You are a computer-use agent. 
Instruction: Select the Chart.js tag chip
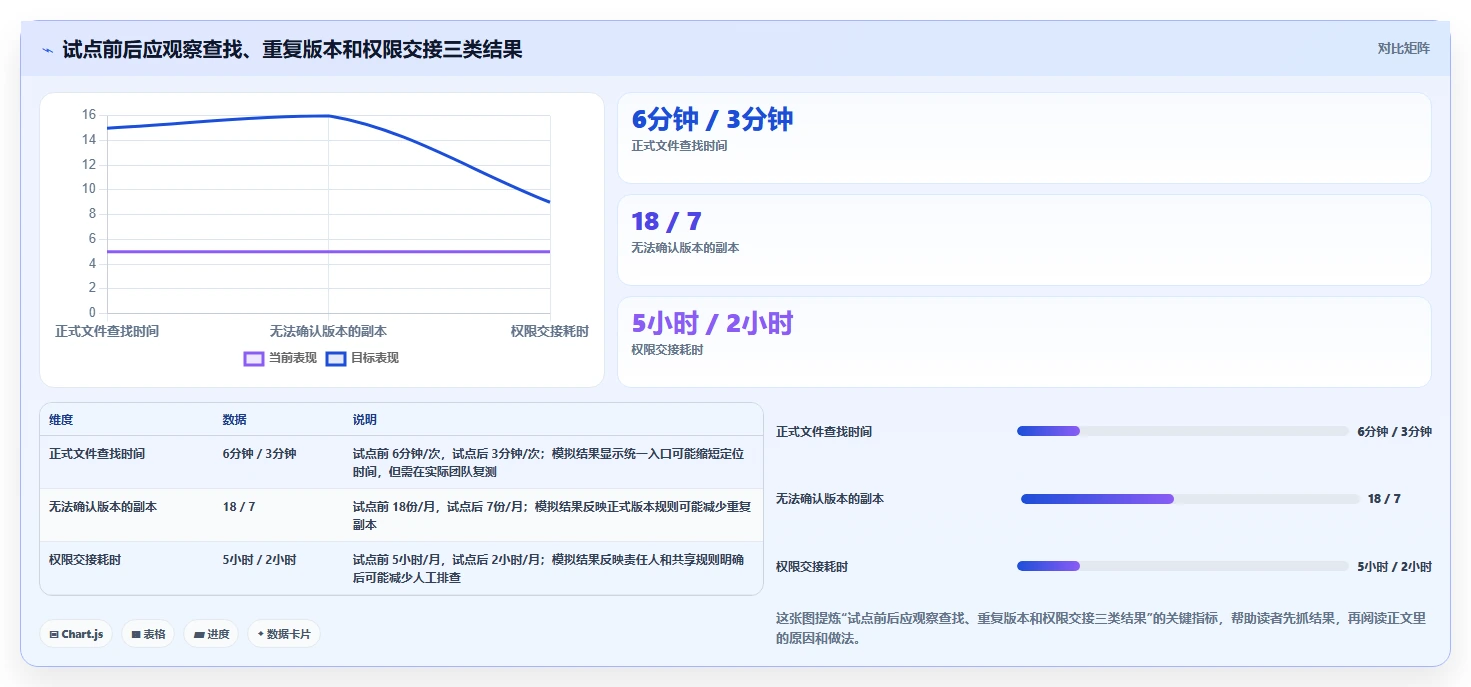76,634
